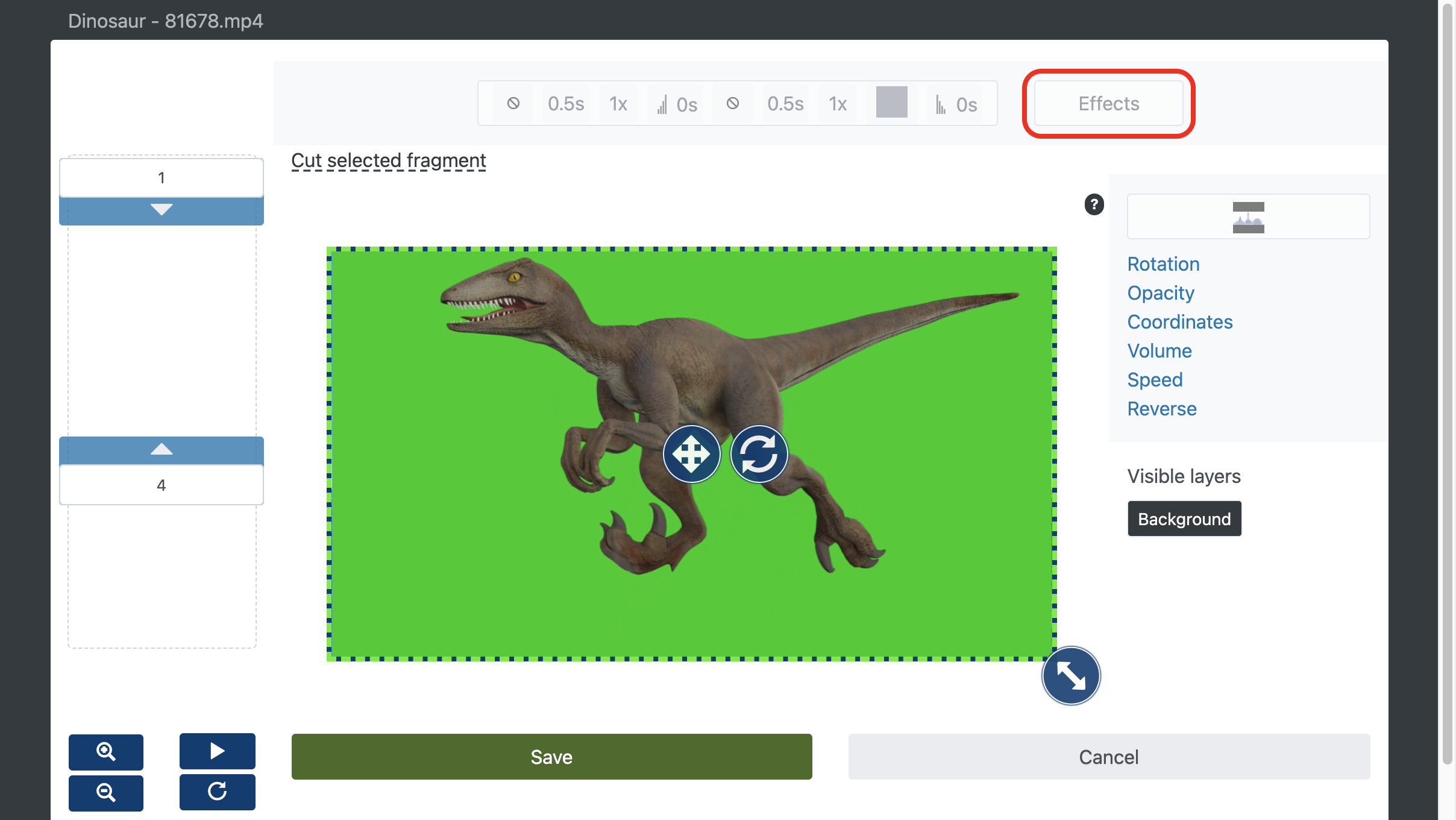Save the video edits
Viewport: 1456px width, 820px height.
point(552,757)
